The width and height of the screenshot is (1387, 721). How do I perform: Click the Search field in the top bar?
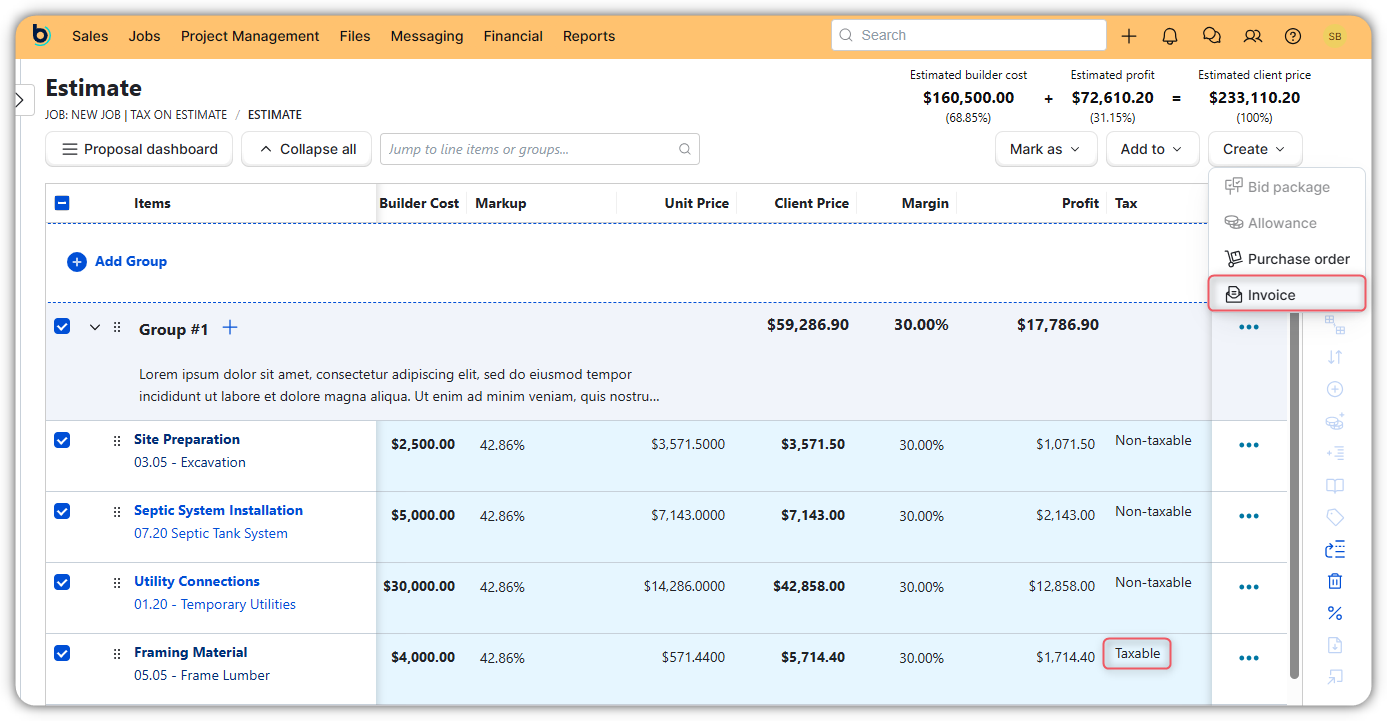(969, 35)
